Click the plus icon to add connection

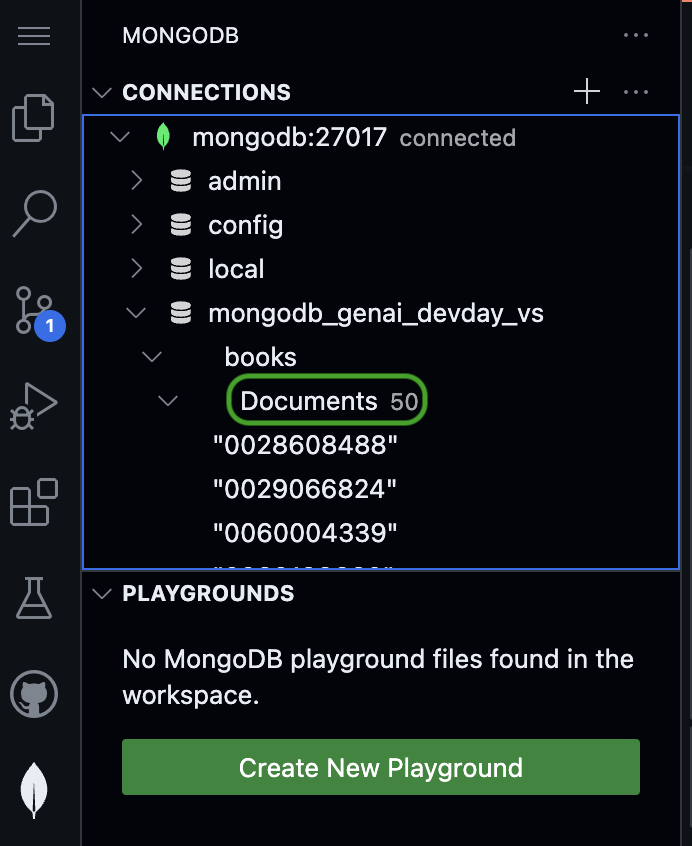[x=587, y=91]
